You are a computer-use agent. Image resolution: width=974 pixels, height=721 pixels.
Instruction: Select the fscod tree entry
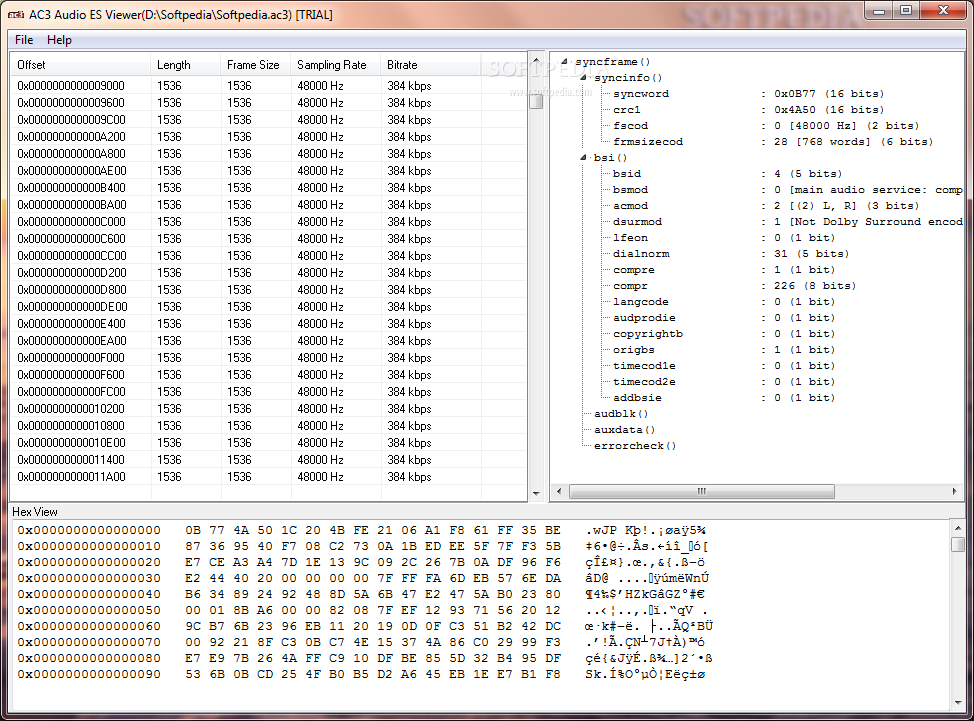(765, 126)
